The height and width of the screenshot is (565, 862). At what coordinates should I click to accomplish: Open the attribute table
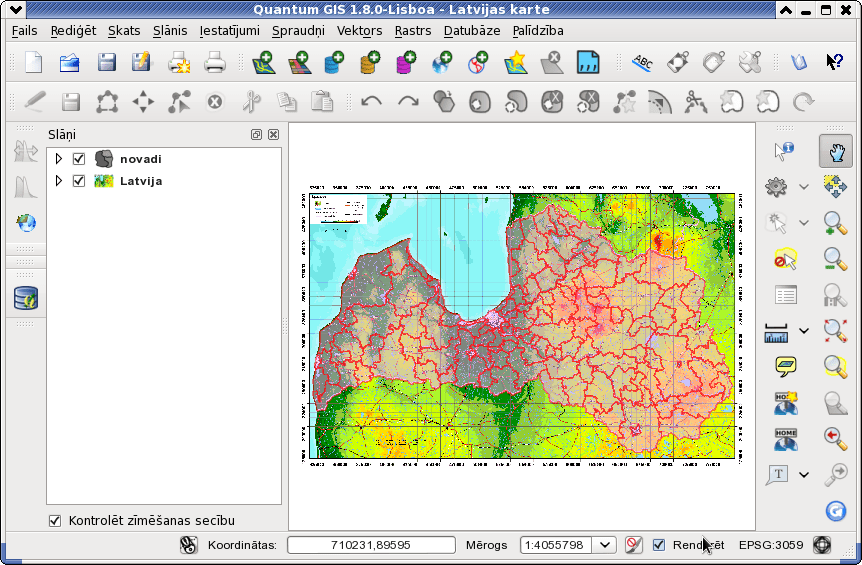click(x=786, y=295)
